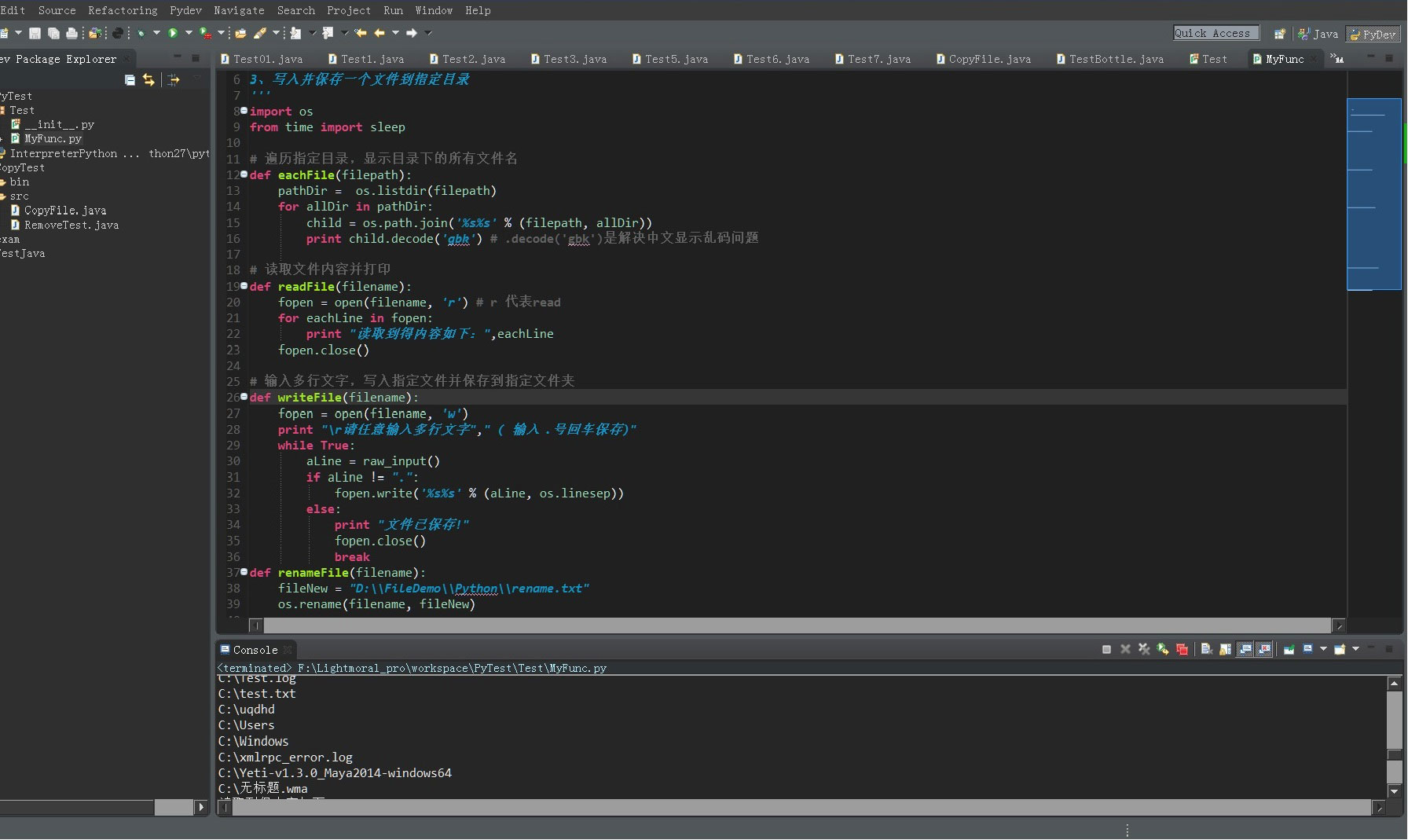Click the Next Annotation toolbar icon
Viewport: 1408px width, 840px height.
coord(295,33)
